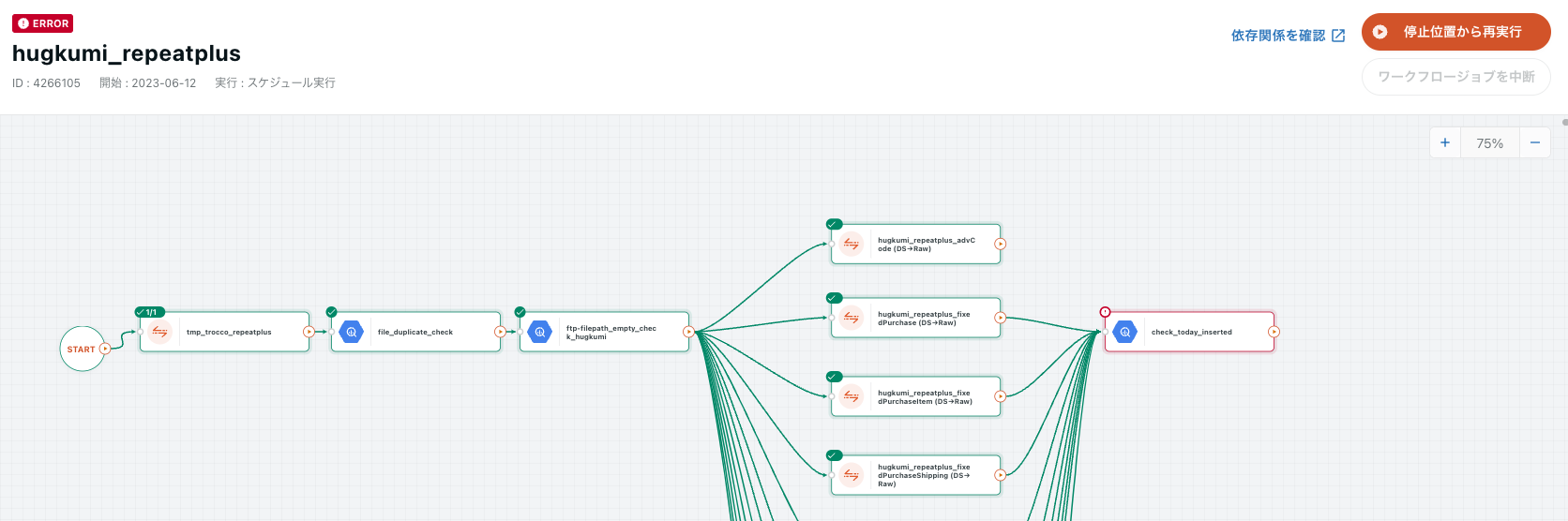Click the transfer icon on tmp_trocco_repeatplus node
Image resolution: width=1568 pixels, height=521 pixels.
pyautogui.click(x=160, y=332)
